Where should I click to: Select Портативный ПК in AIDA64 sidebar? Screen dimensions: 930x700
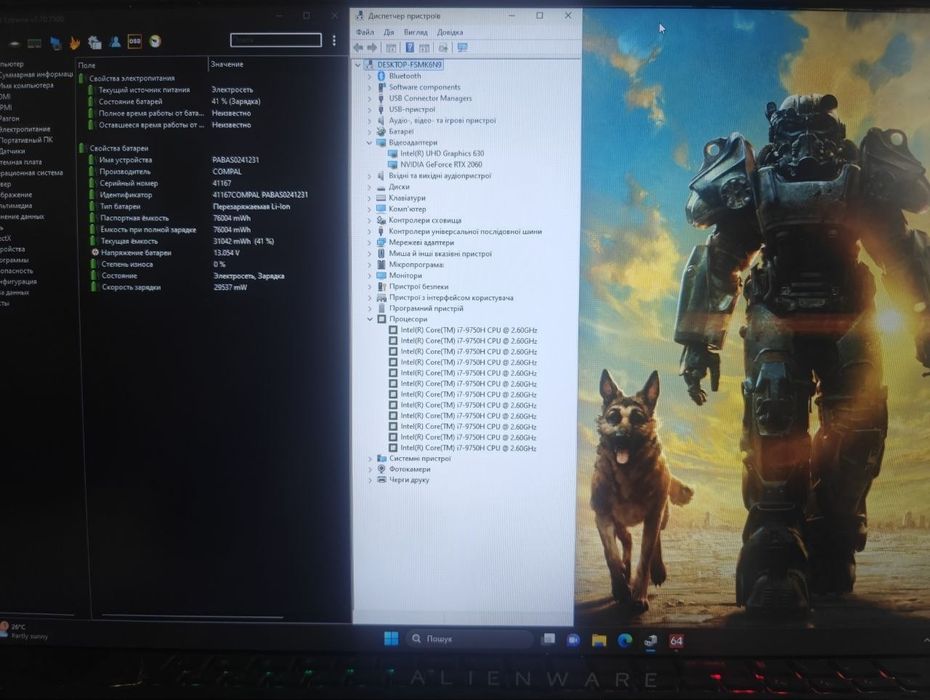pos(26,140)
